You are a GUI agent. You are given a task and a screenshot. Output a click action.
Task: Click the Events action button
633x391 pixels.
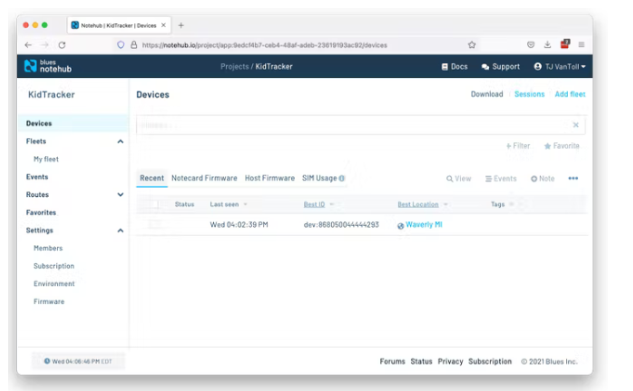(x=501, y=178)
